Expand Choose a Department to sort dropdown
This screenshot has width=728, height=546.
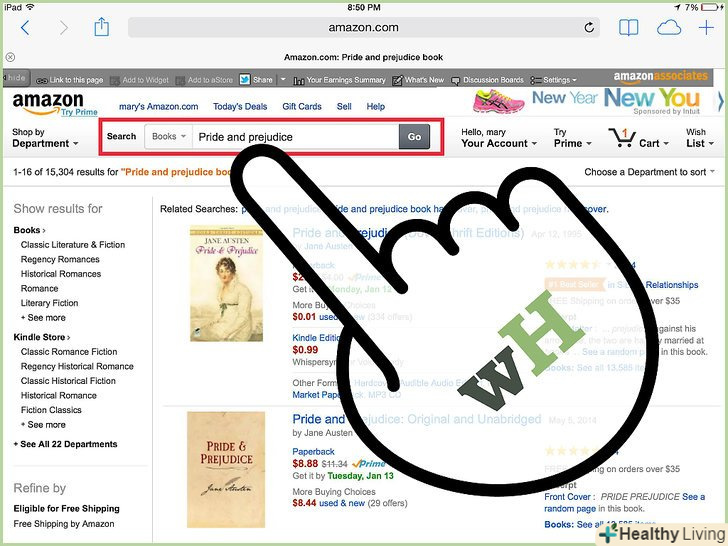pos(649,172)
